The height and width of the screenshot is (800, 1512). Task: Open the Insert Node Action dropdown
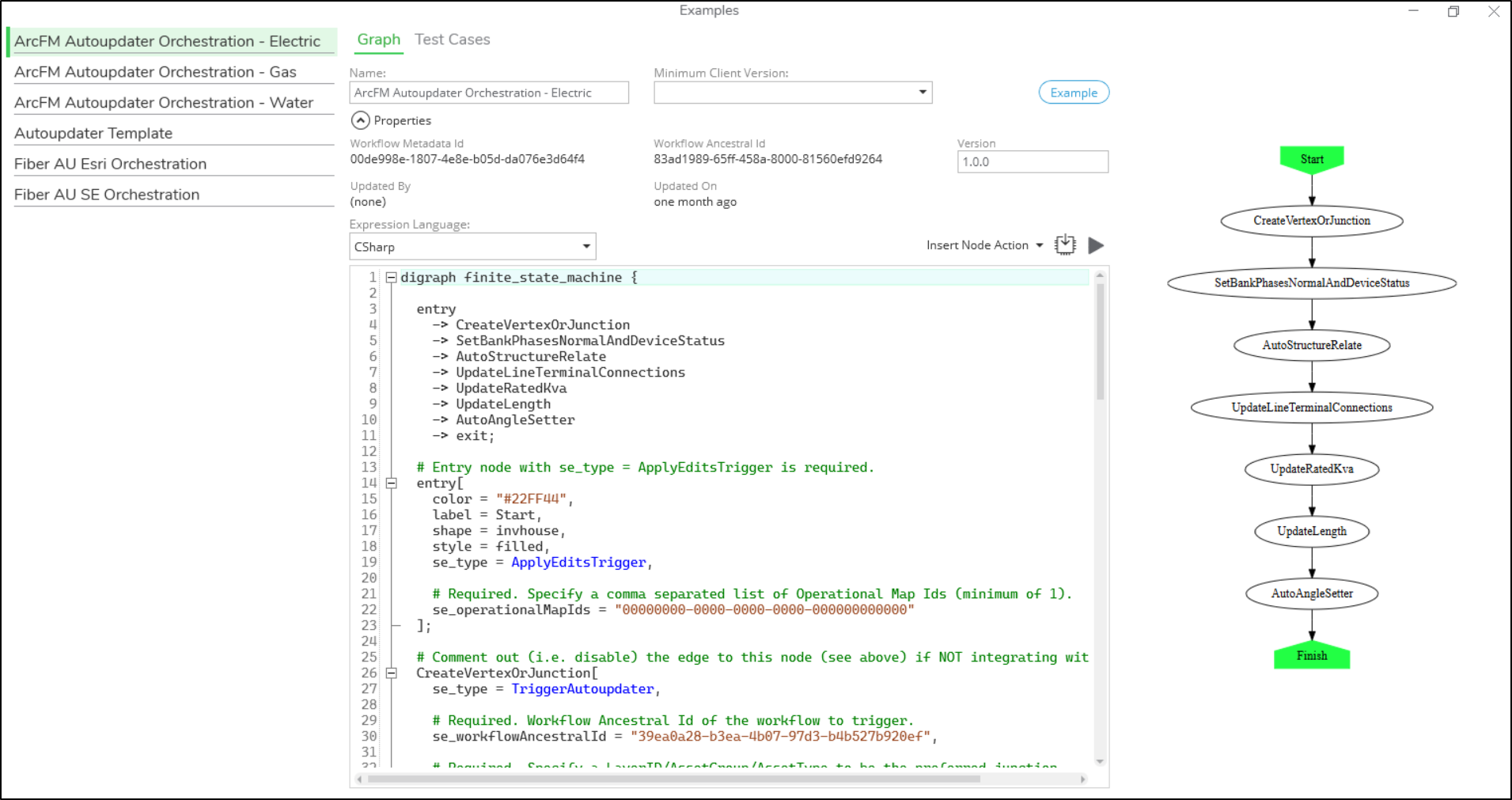coord(984,245)
